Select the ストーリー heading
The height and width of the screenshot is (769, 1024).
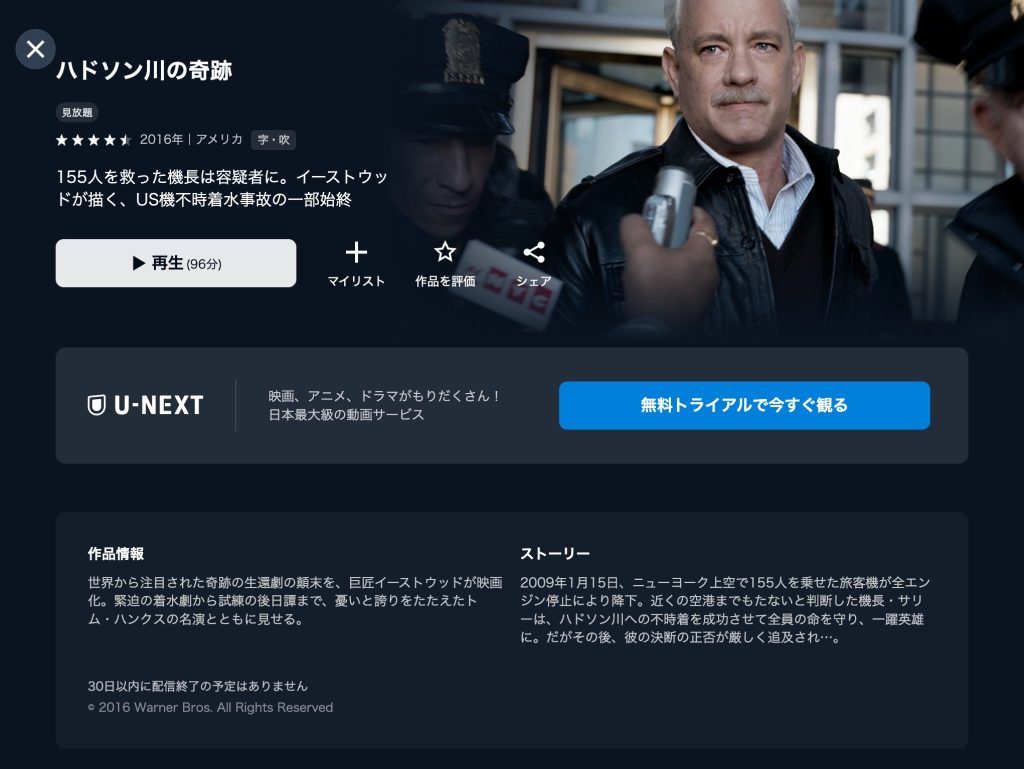pos(554,554)
